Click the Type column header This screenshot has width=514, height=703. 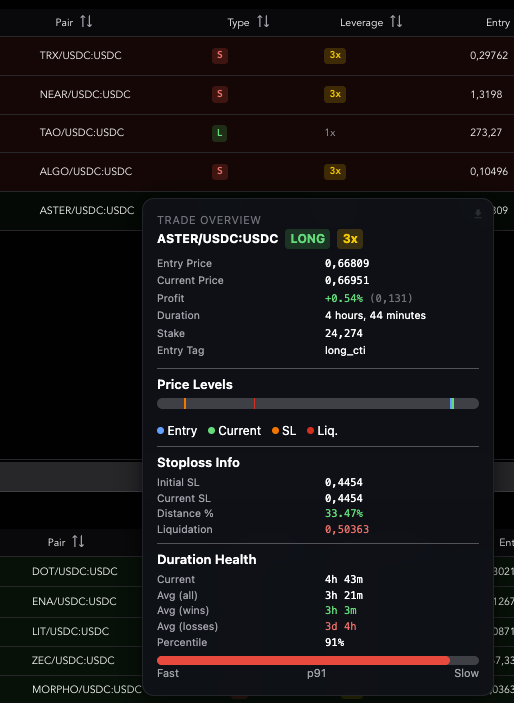238,22
